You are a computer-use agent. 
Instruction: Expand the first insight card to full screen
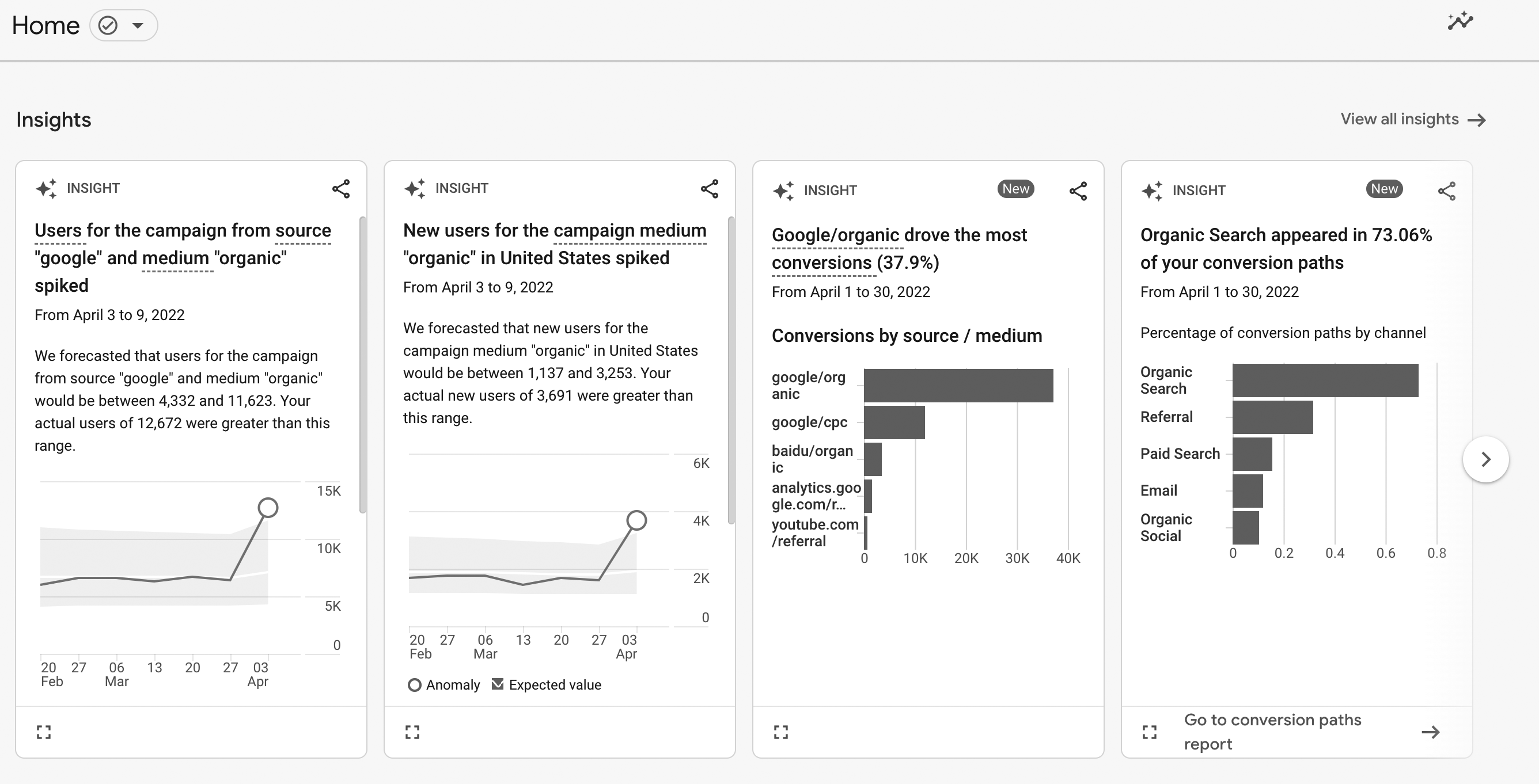pos(44,730)
